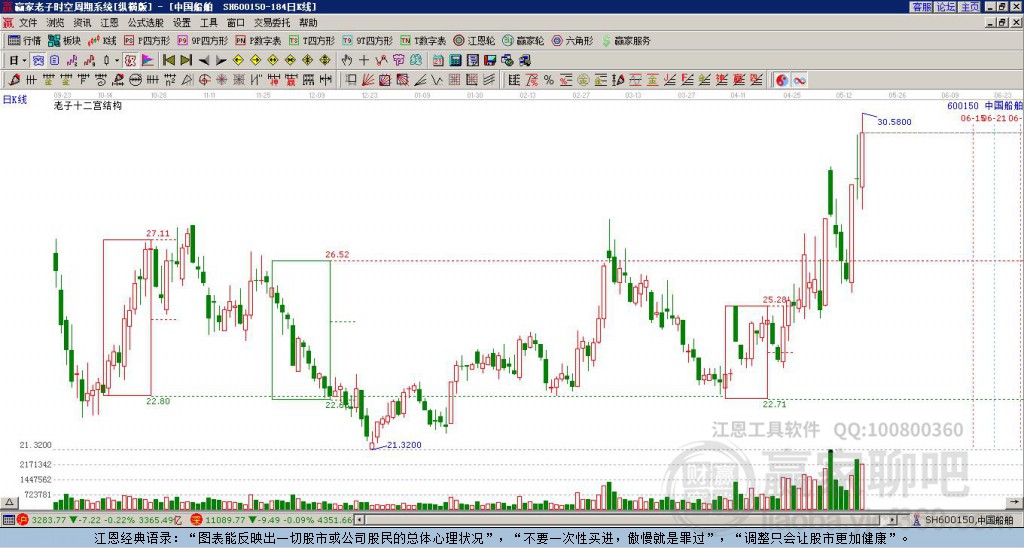Image resolution: width=1024 pixels, height=548 pixels.
Task: Select the hand pan tool
Action: pos(347,61)
